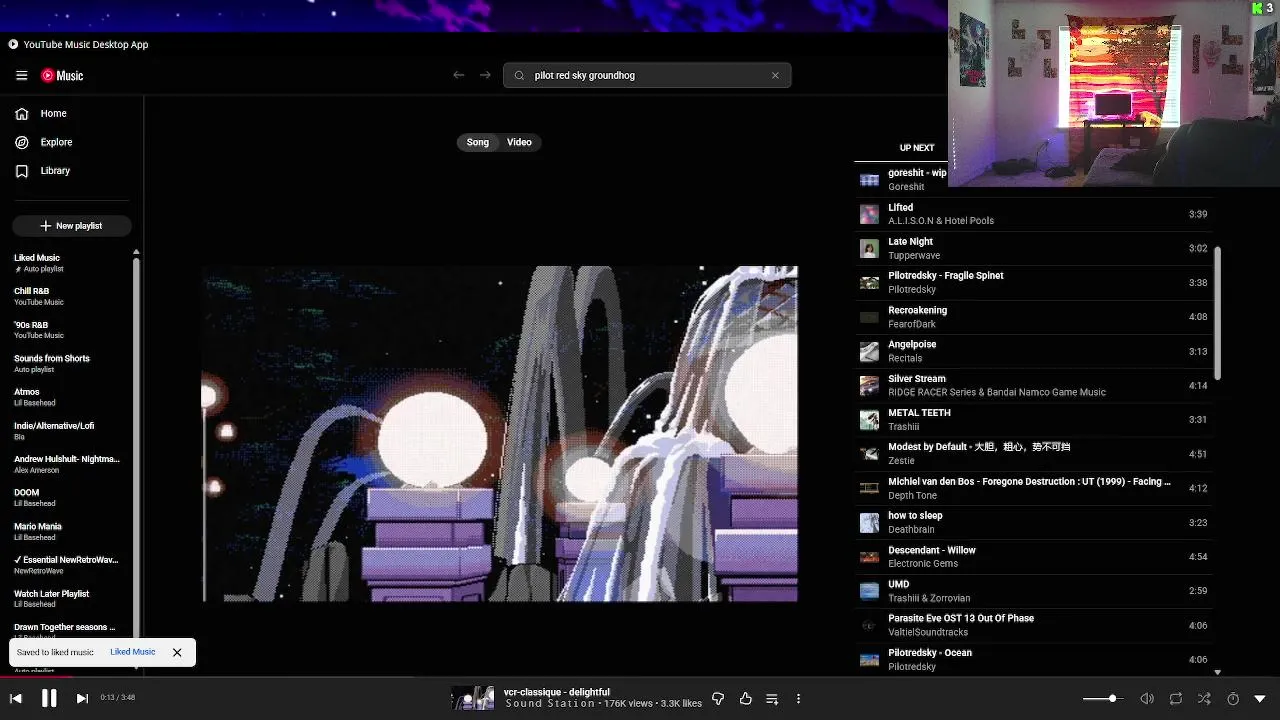
Task: Switch to Song mode
Action: pos(478,142)
